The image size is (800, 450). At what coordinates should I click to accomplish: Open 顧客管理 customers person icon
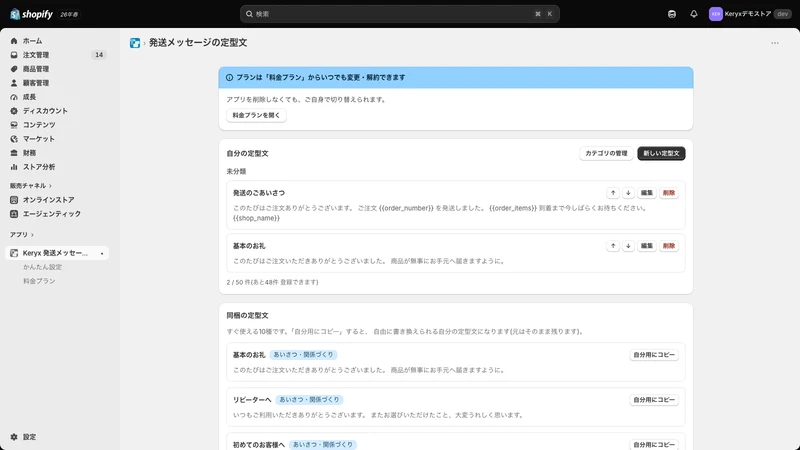14,83
